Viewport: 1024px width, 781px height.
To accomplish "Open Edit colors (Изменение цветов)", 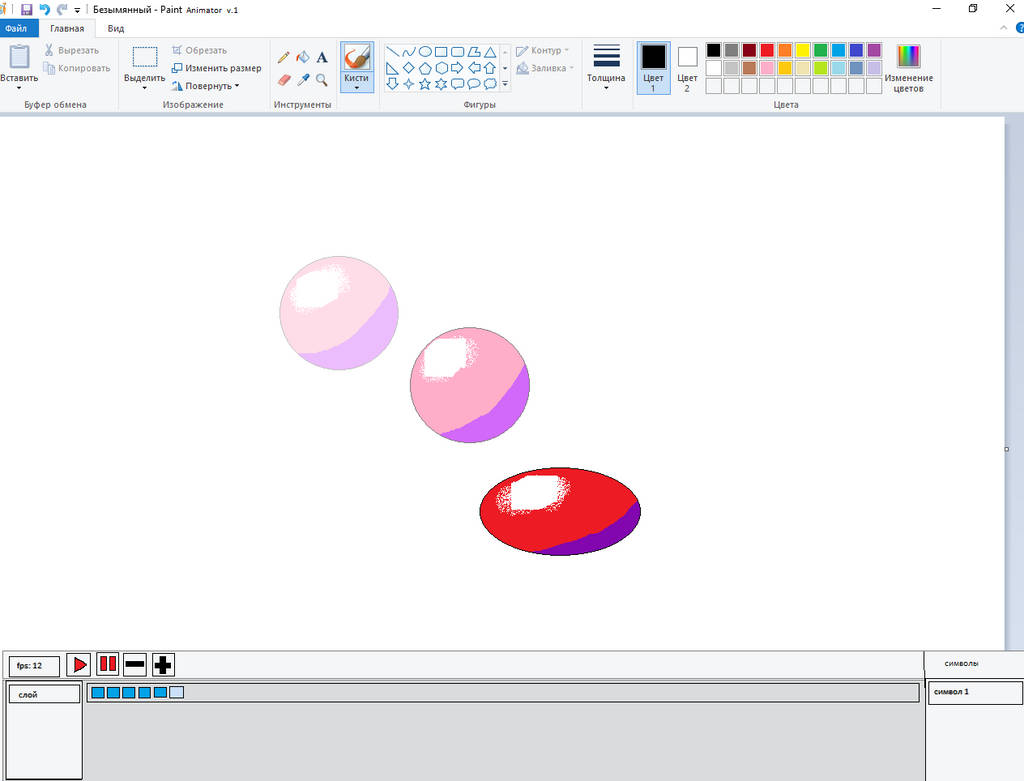I will pos(908,69).
